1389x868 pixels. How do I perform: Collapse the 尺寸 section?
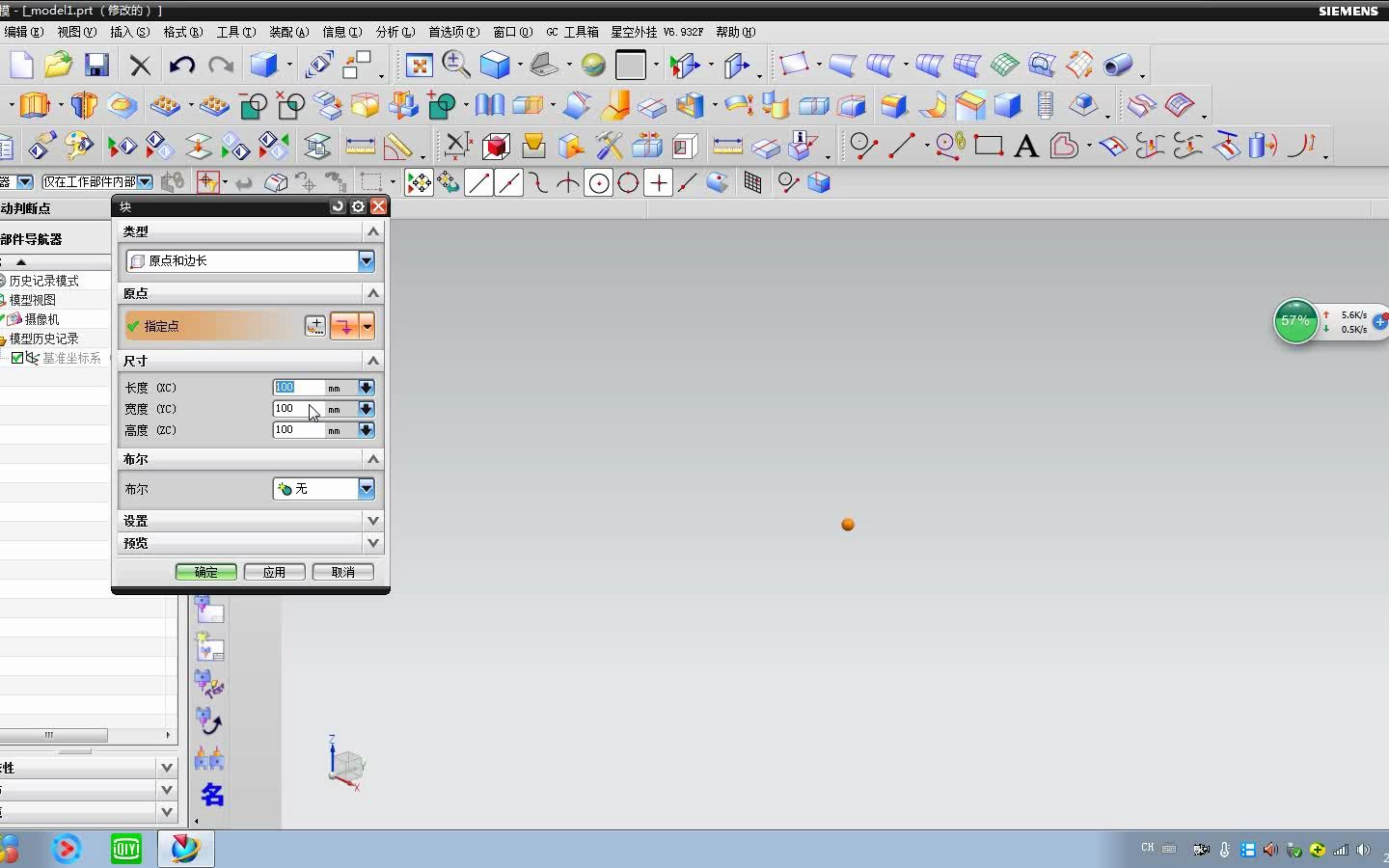pos(373,360)
